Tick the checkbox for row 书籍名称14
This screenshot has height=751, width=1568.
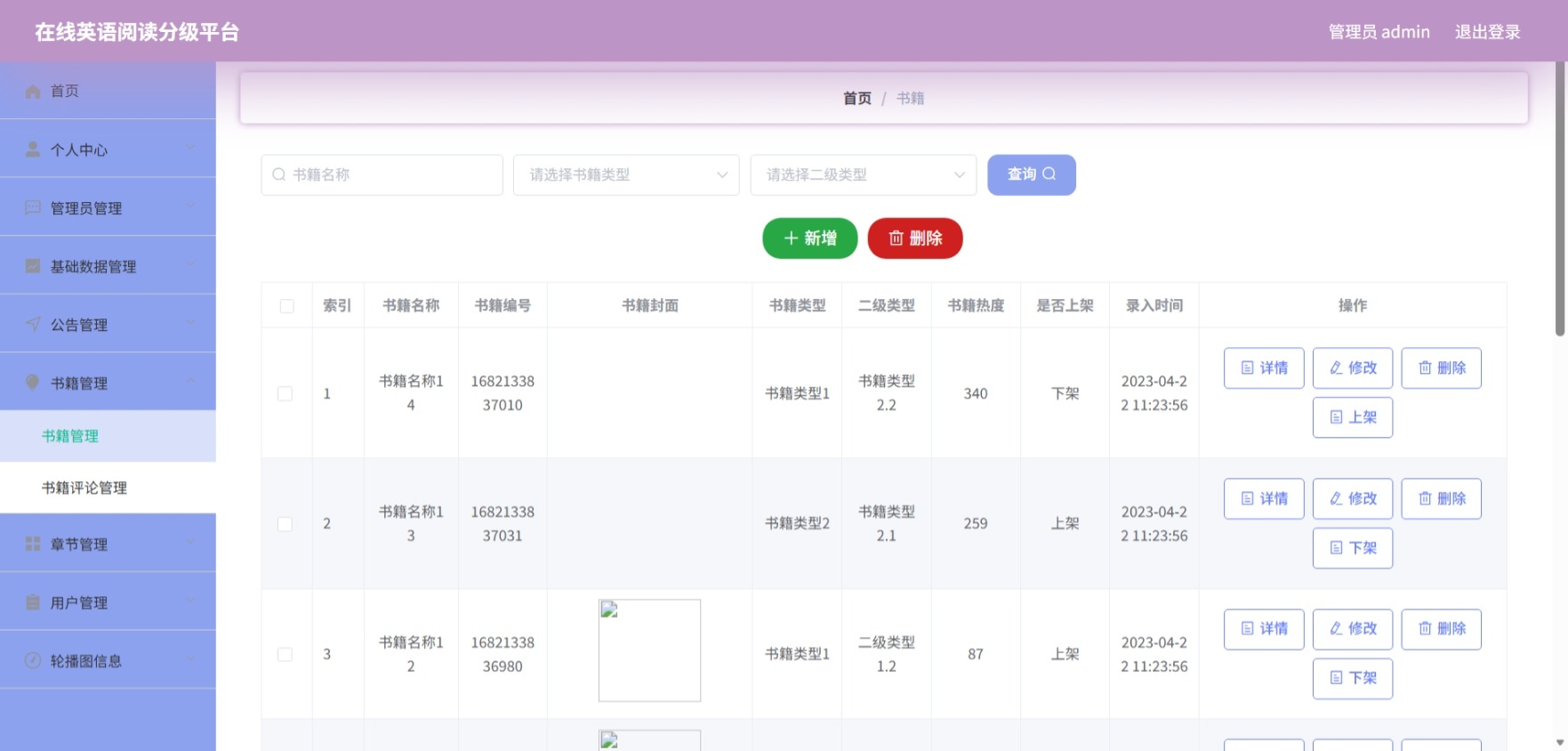pyautogui.click(x=285, y=393)
